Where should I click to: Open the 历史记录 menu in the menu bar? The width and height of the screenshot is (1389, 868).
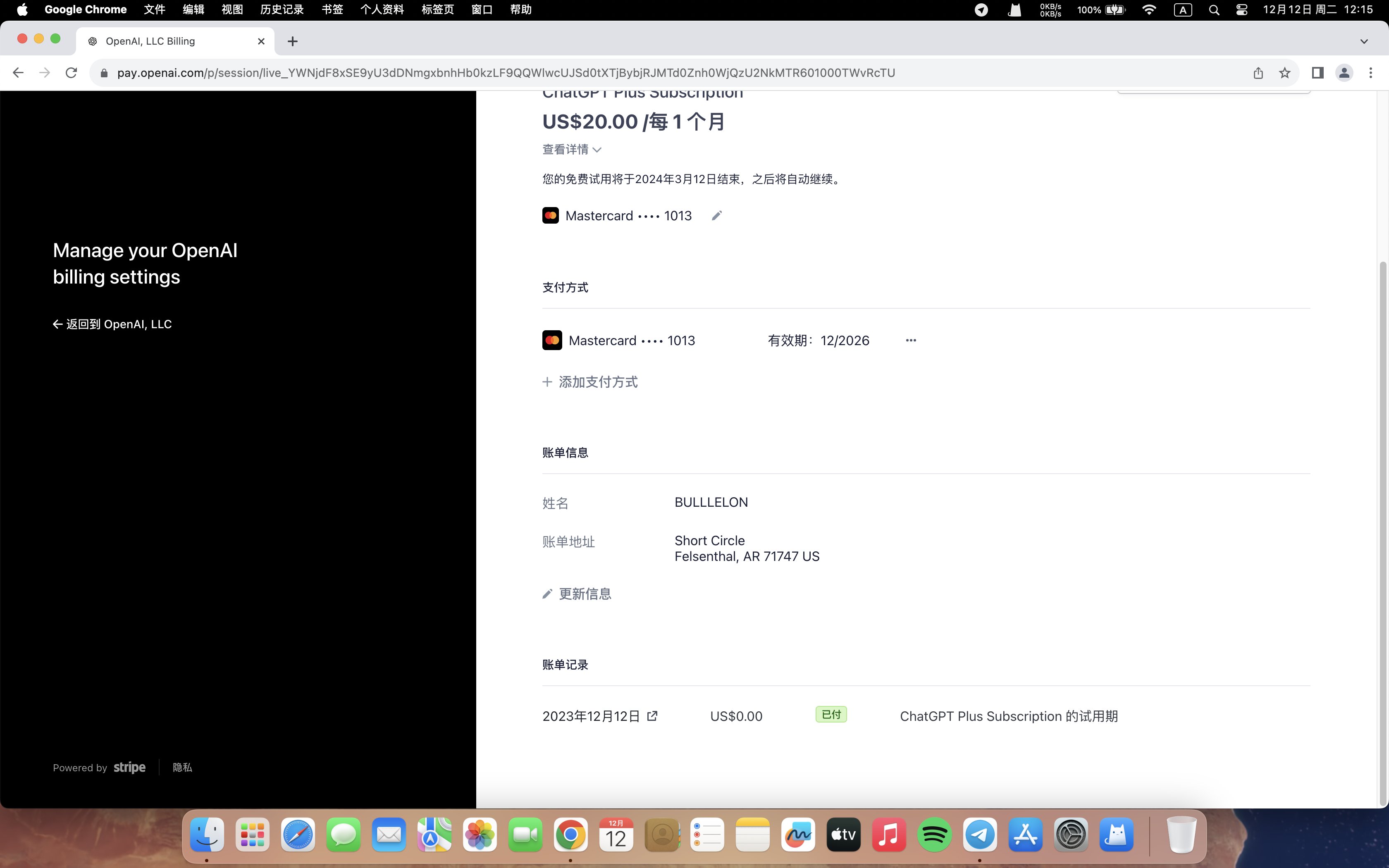[x=282, y=10]
